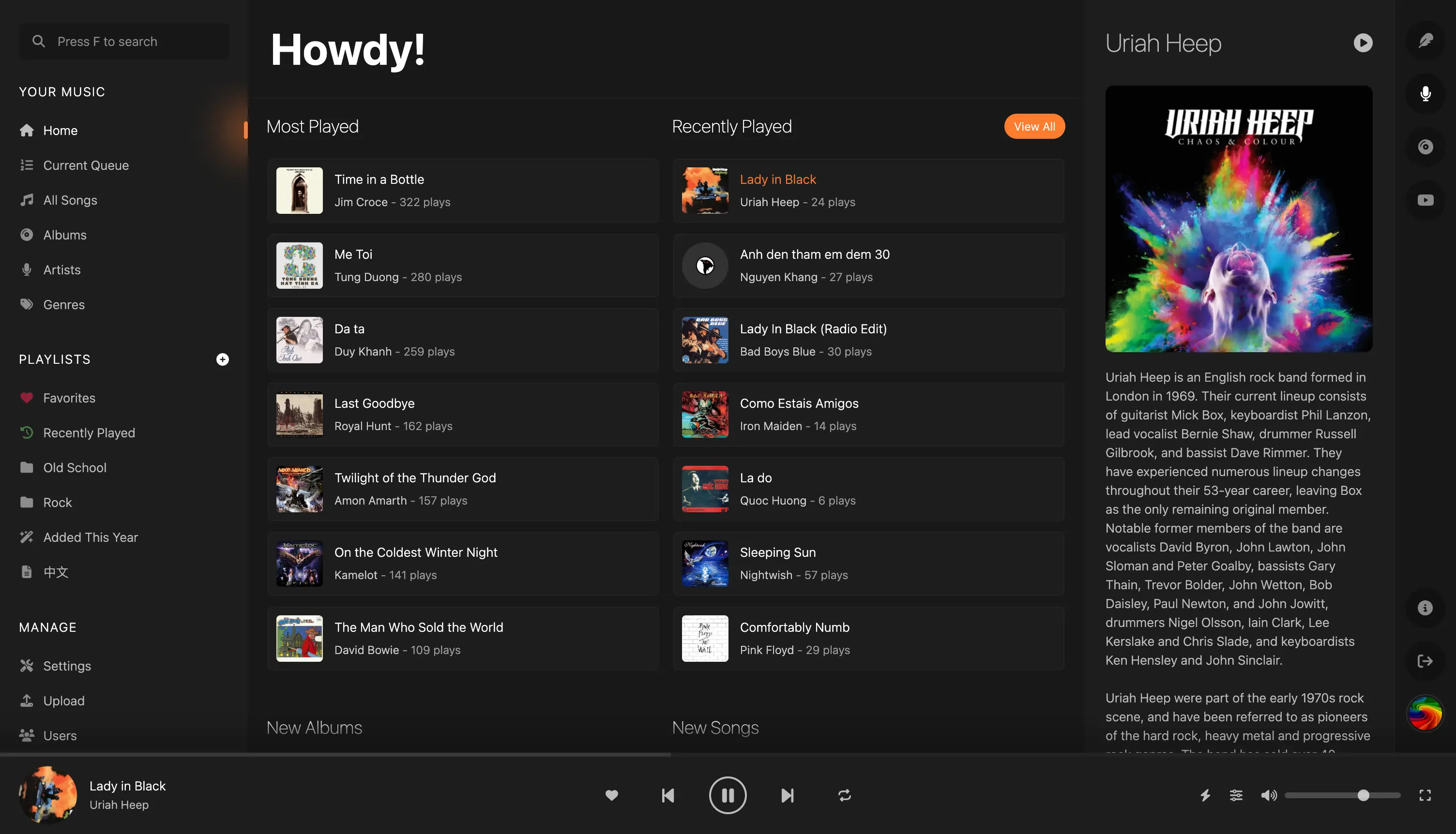Click View All for Recently Played

(x=1034, y=127)
